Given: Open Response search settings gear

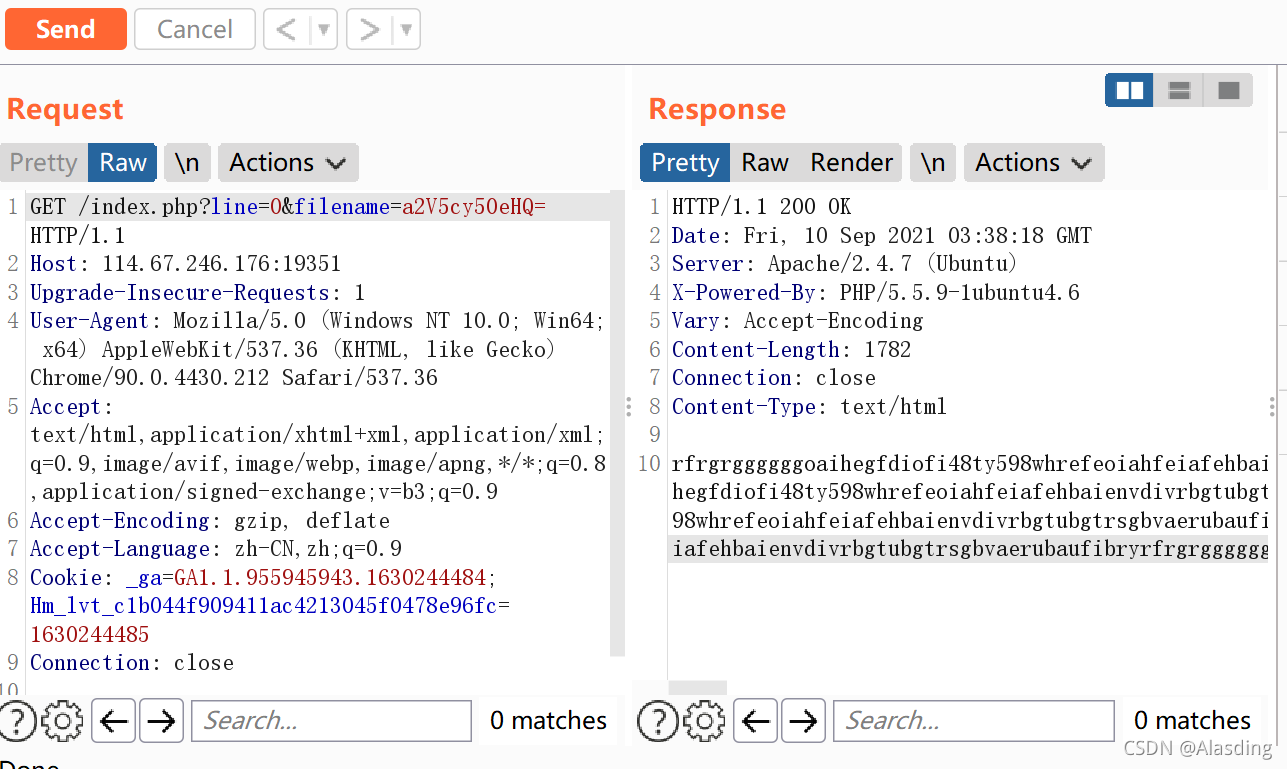Looking at the screenshot, I should 705,720.
